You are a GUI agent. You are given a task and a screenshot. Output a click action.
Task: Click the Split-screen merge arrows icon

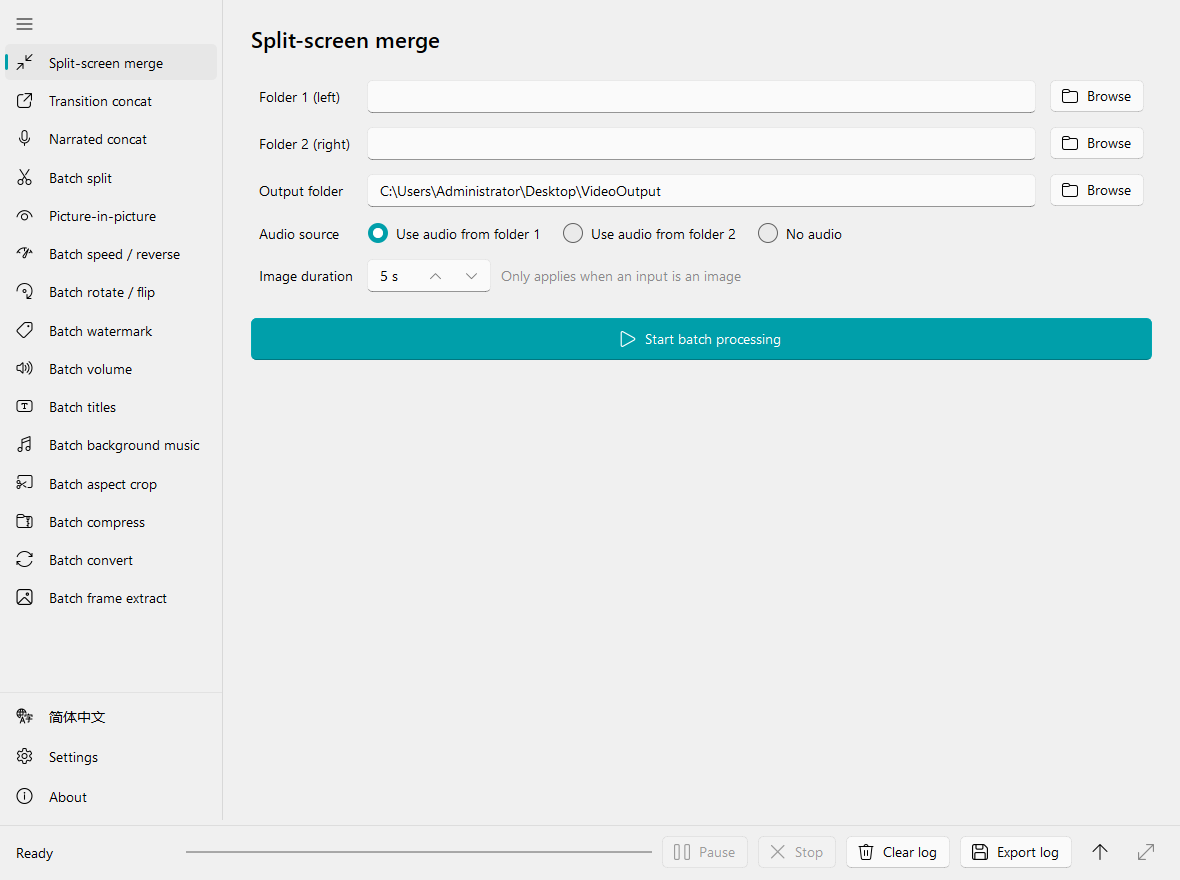25,62
